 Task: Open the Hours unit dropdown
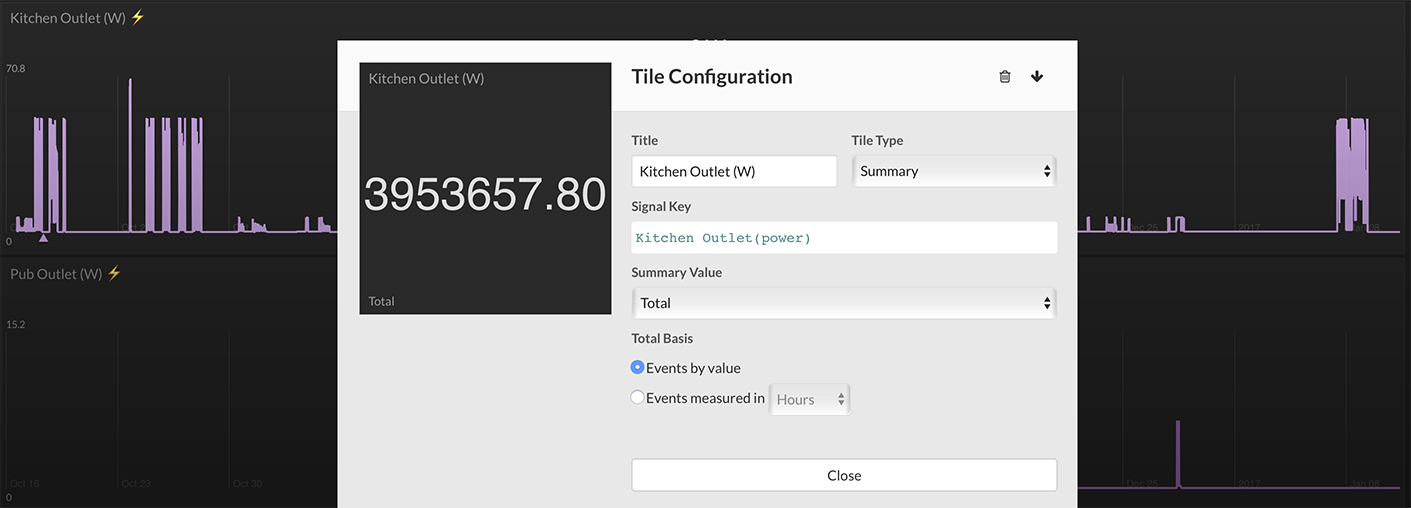click(x=809, y=399)
